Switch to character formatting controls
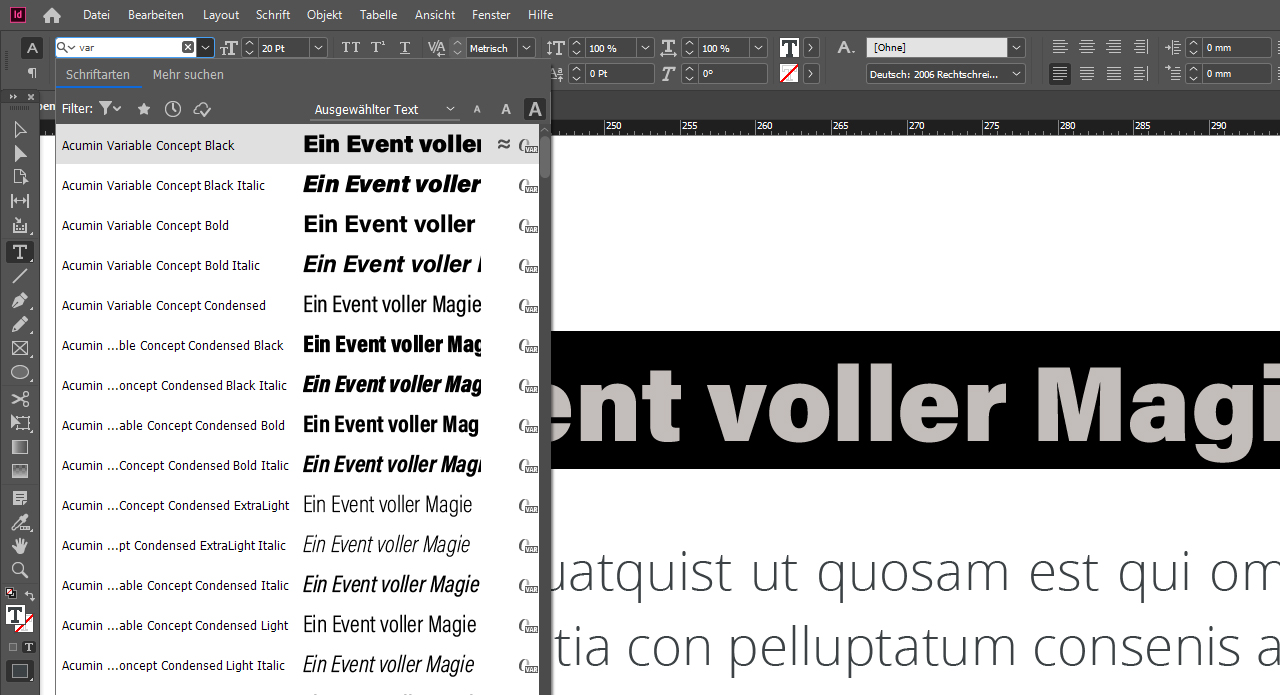The image size is (1280, 695). coord(32,48)
